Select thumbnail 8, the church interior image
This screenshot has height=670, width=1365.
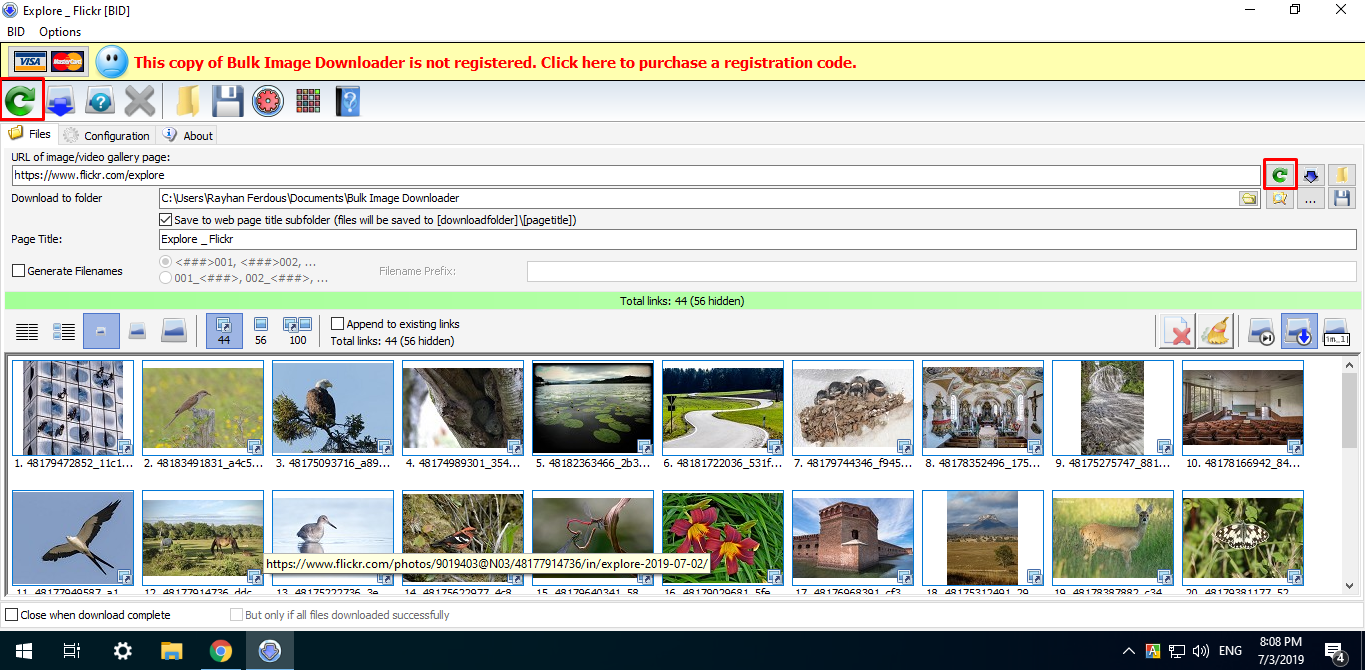(982, 408)
